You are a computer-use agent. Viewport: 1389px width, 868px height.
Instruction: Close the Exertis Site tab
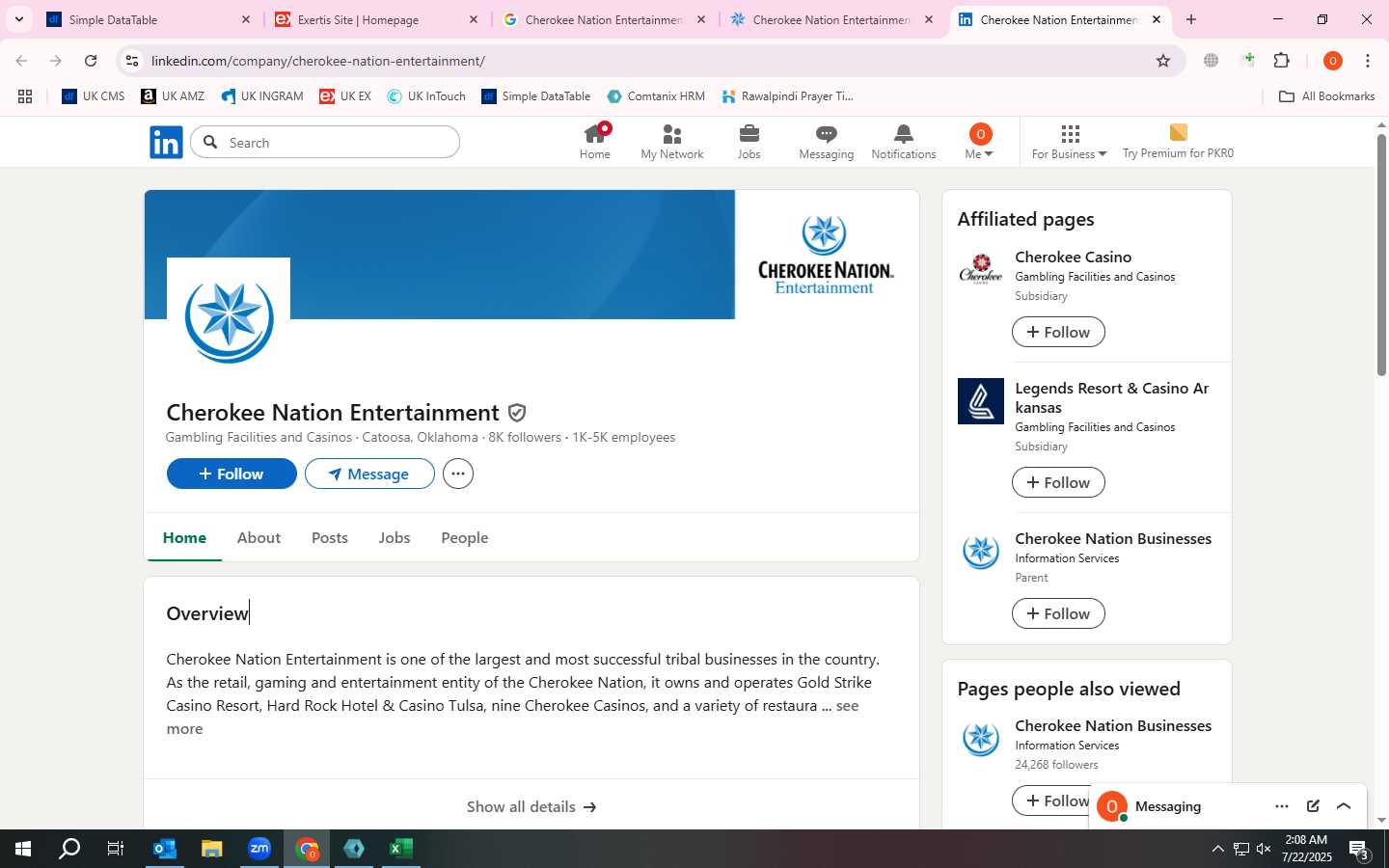pyautogui.click(x=474, y=19)
